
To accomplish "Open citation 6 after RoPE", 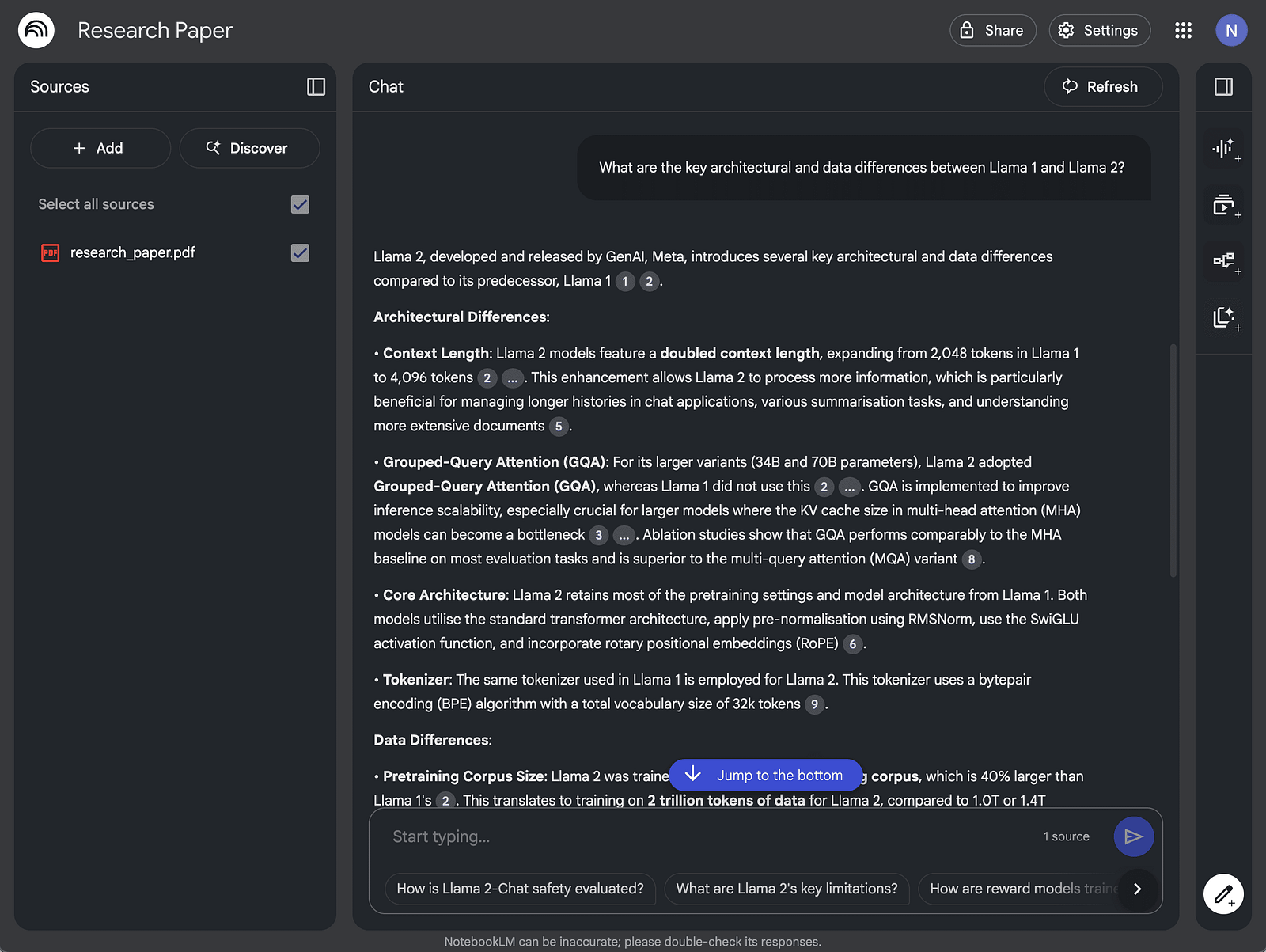I will 852,643.
